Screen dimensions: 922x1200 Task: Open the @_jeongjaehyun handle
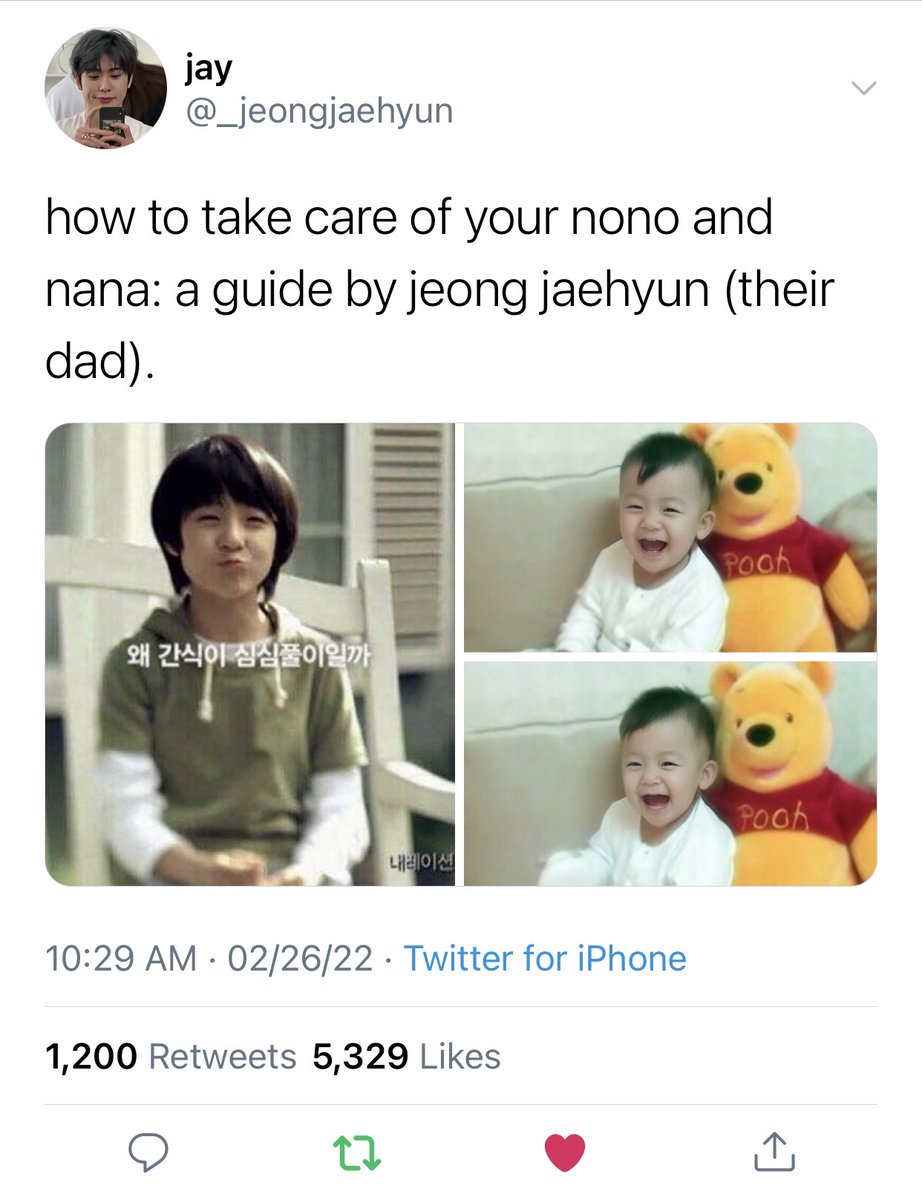click(x=319, y=111)
